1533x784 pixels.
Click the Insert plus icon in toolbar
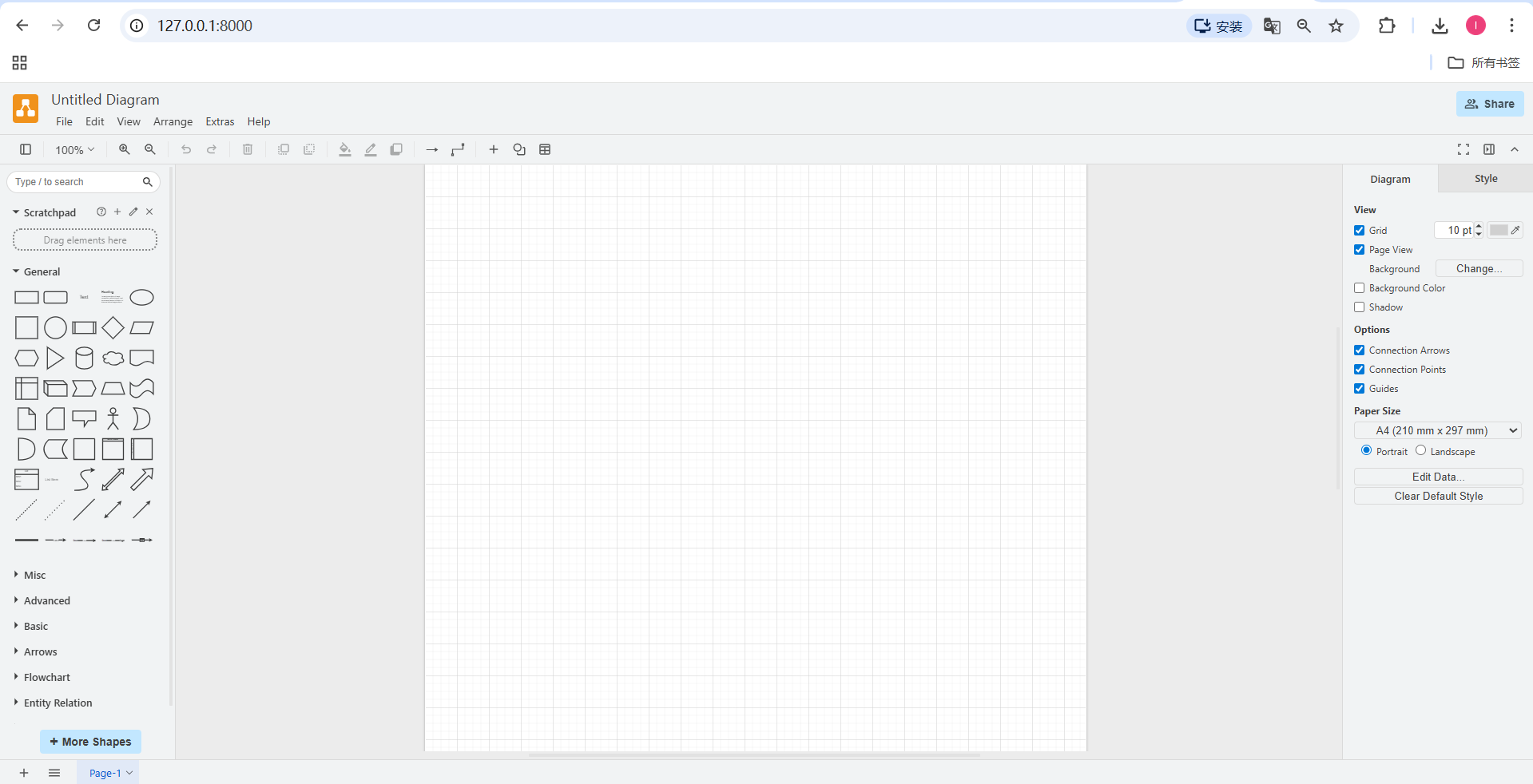point(494,149)
